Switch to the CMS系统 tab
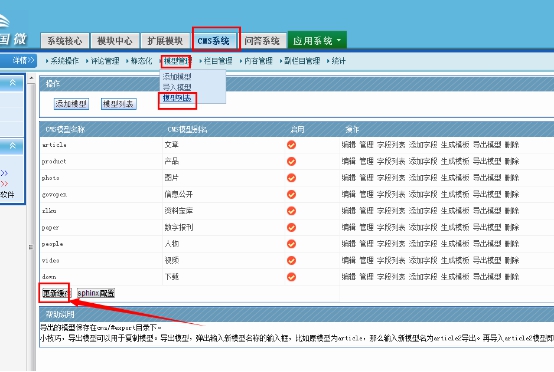This screenshot has width=554, height=372. tap(213, 41)
